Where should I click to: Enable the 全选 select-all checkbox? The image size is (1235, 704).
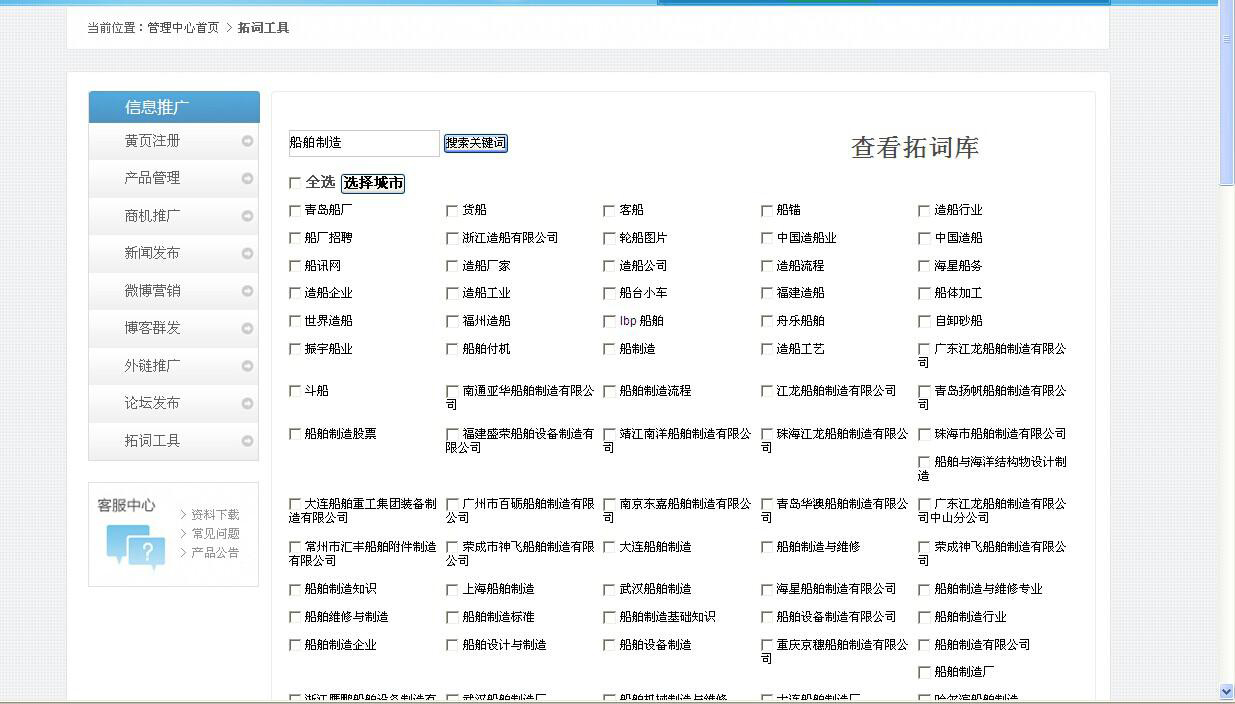(x=295, y=183)
